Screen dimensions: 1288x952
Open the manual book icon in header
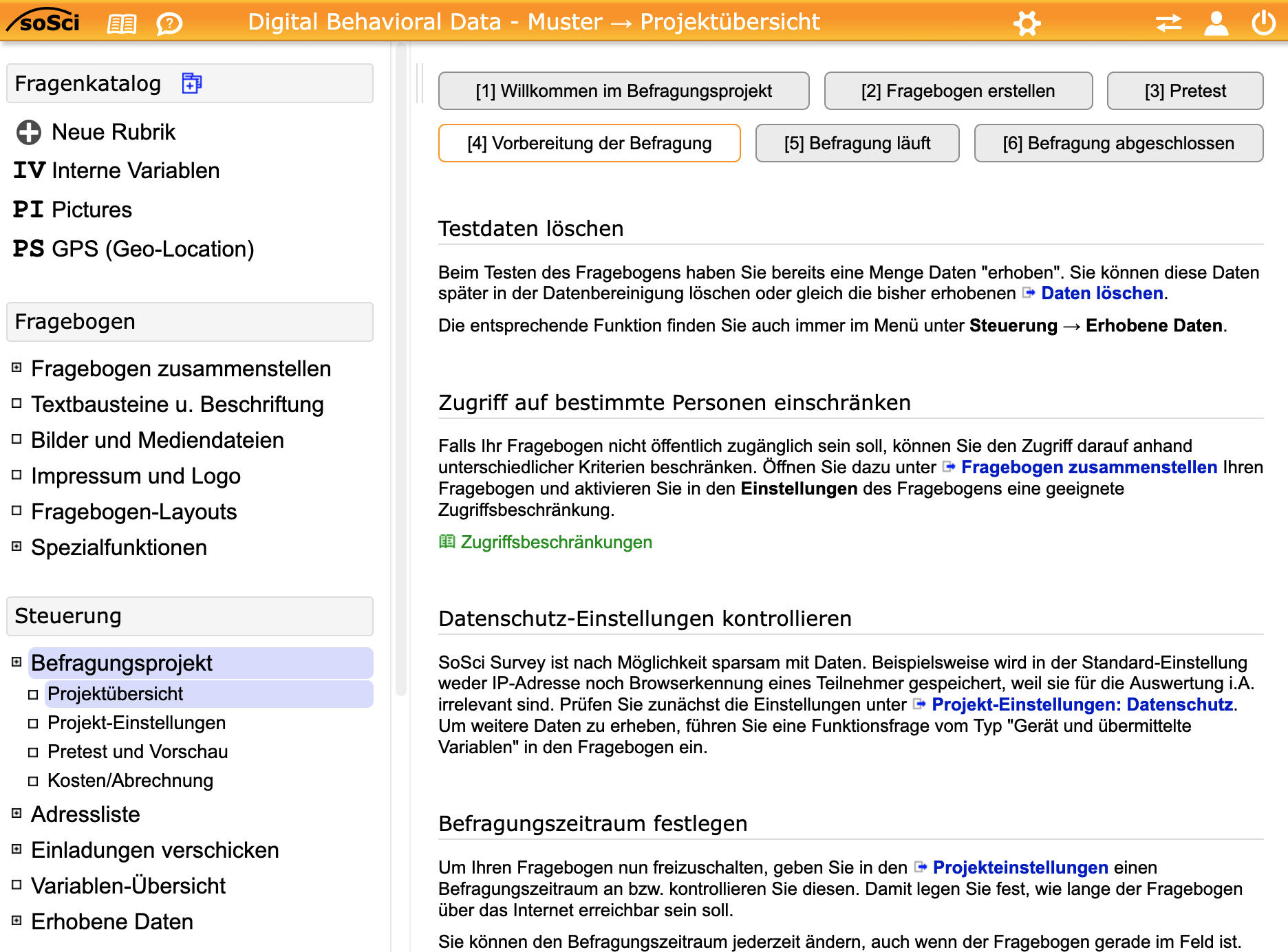(122, 24)
